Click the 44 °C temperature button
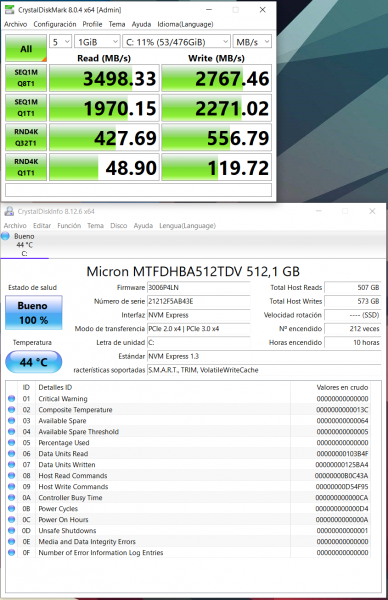 [34, 362]
